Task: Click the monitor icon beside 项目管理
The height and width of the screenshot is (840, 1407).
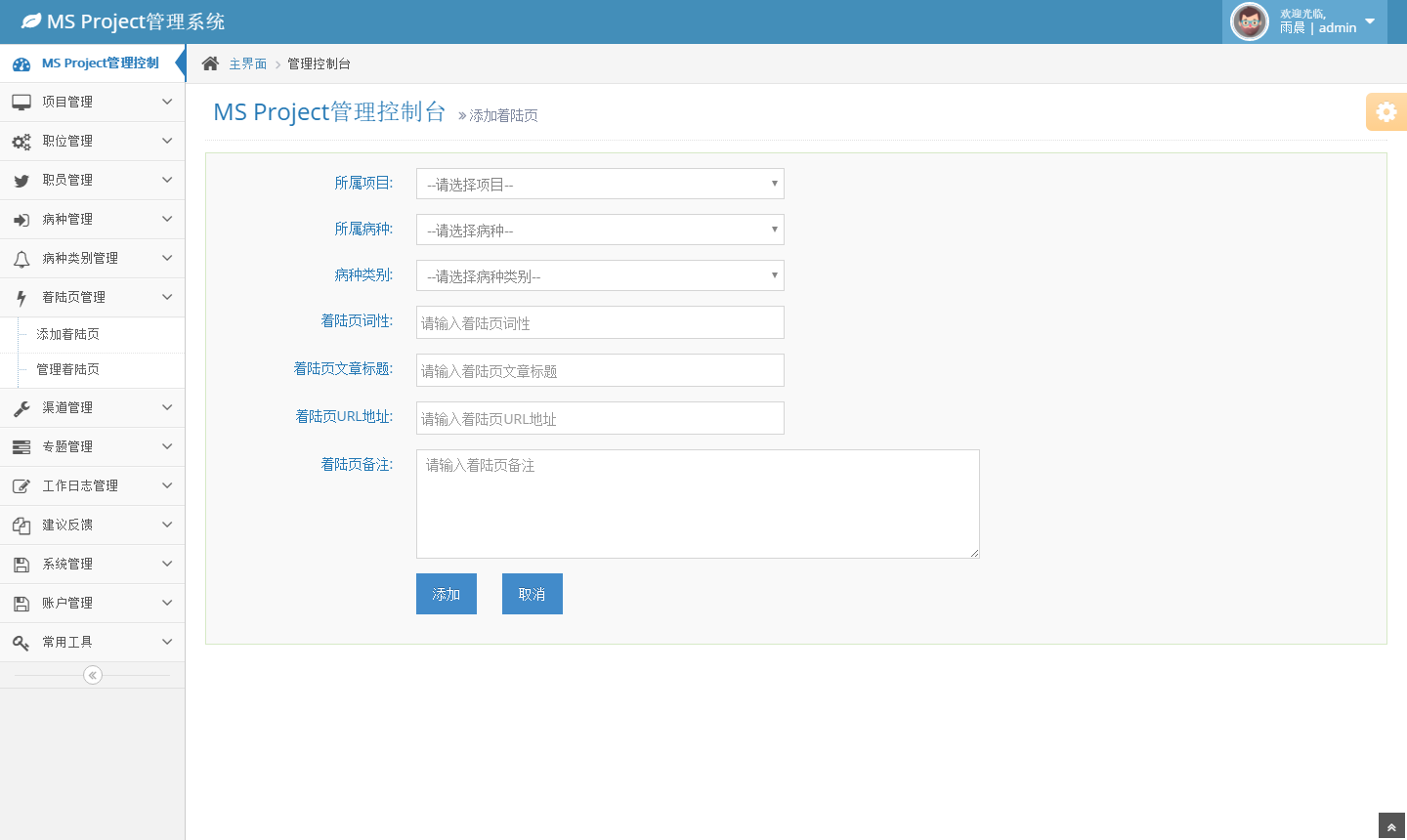Action: [21, 102]
